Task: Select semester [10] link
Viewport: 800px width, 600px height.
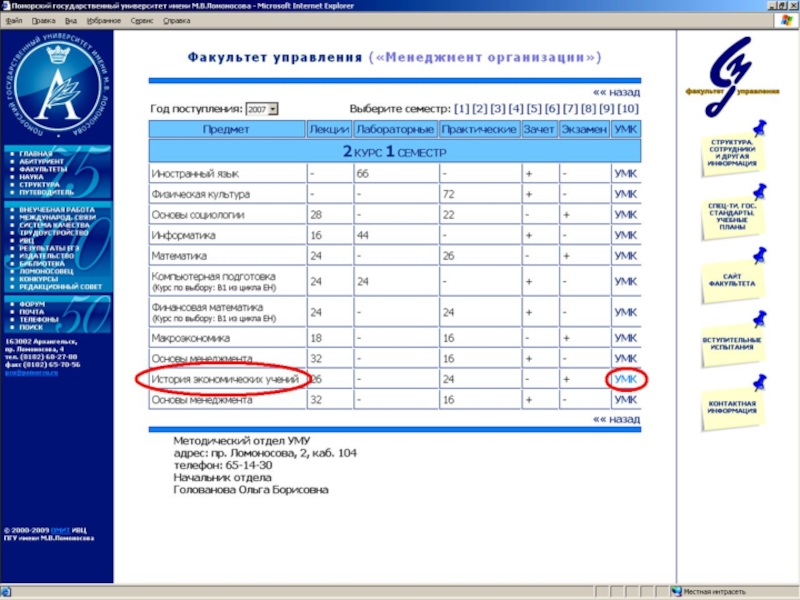Action: pyautogui.click(x=628, y=109)
